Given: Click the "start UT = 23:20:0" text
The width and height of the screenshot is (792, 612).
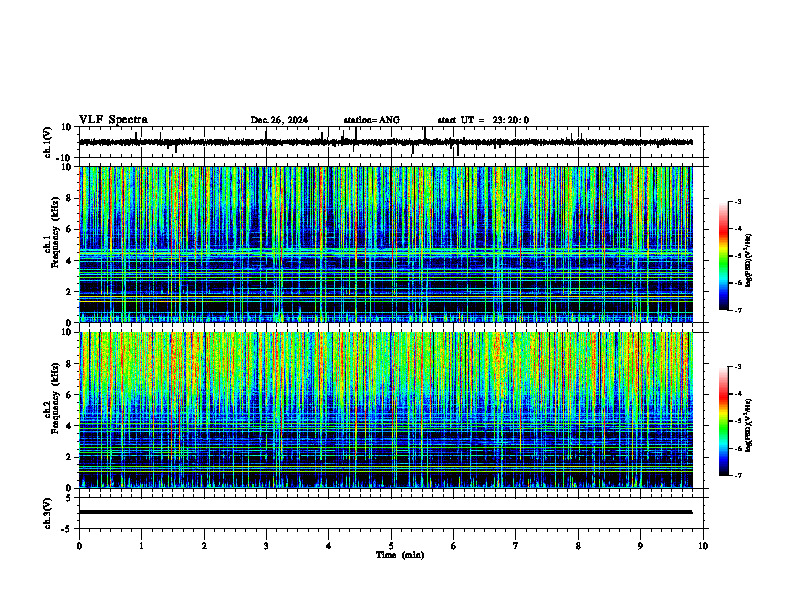Looking at the screenshot, I should click(x=483, y=120).
